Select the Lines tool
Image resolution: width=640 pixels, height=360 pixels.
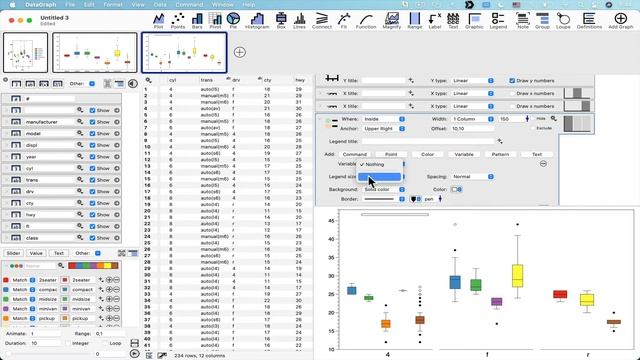click(299, 20)
